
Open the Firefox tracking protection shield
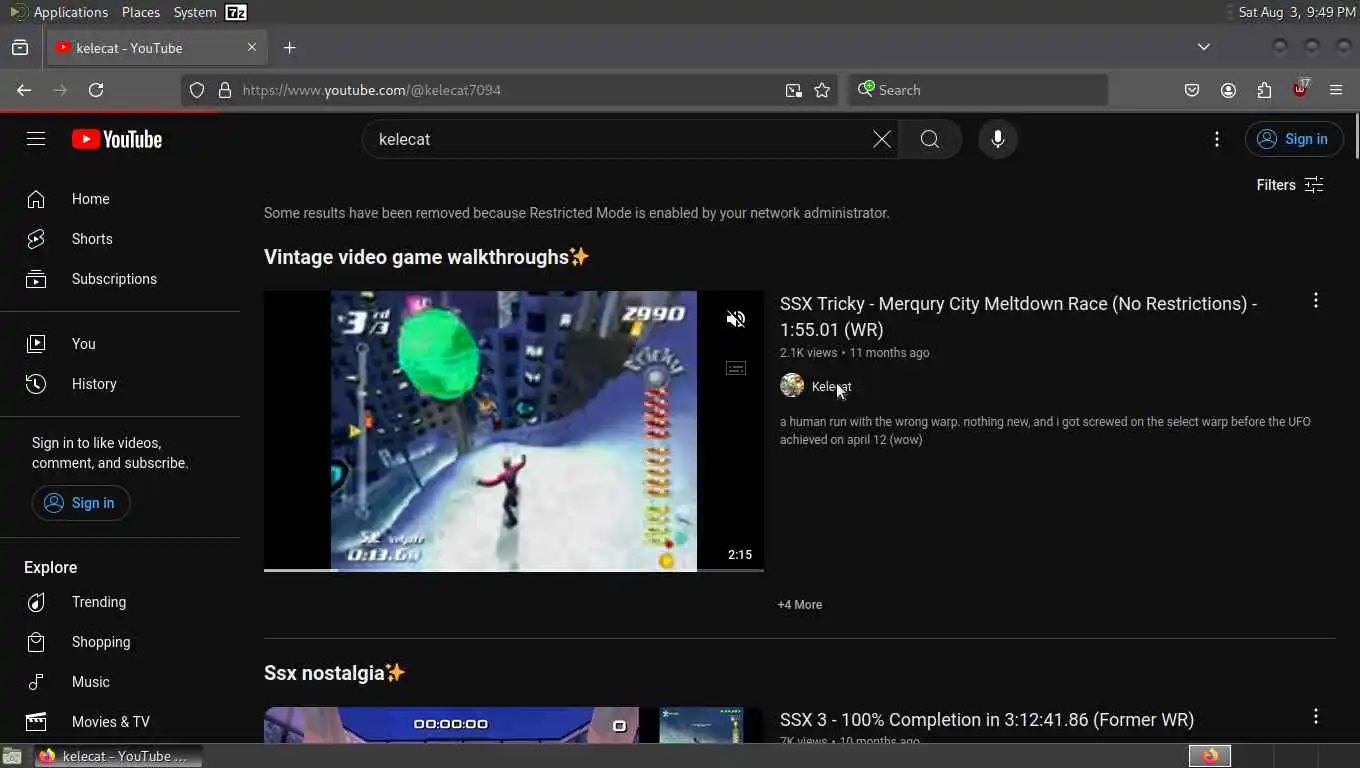coord(197,90)
